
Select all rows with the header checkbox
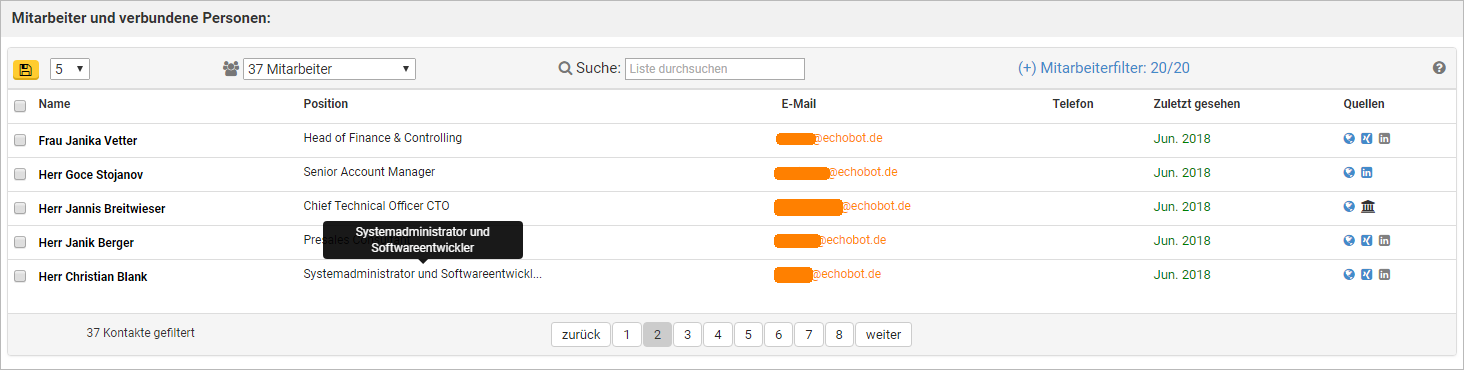(x=20, y=105)
